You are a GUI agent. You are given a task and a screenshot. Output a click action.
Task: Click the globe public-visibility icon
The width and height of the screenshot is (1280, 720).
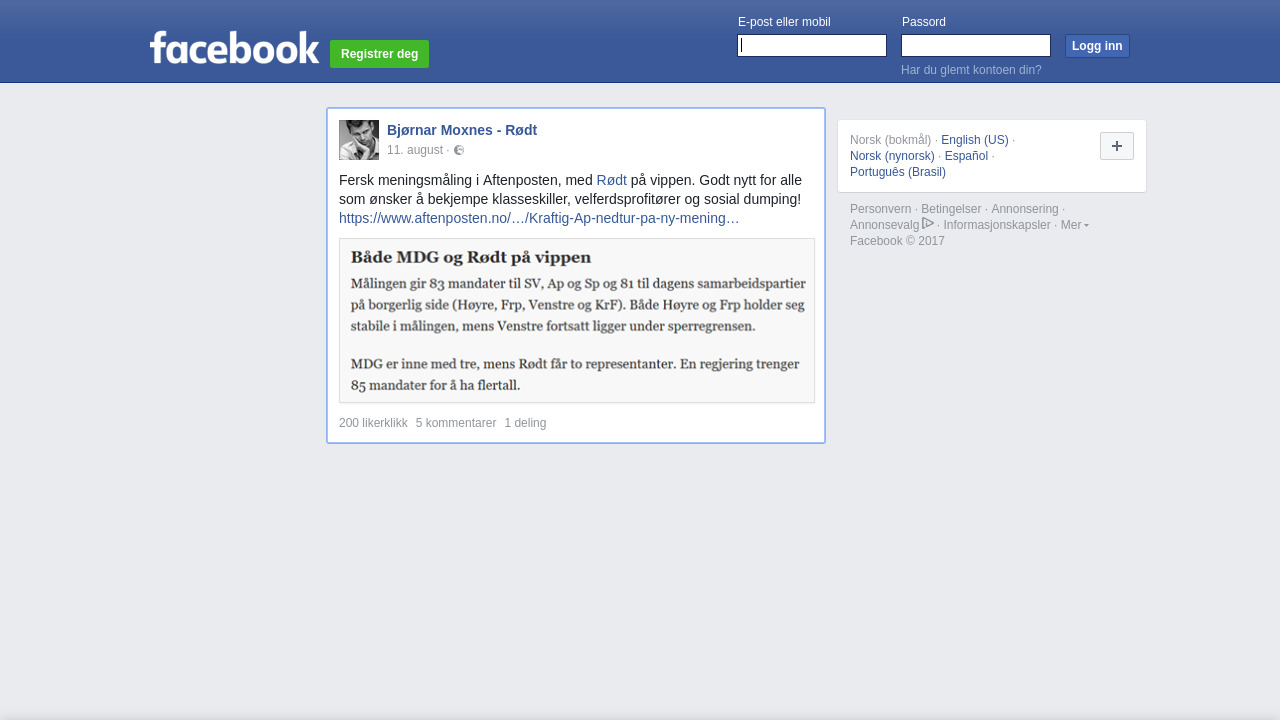pos(459,150)
